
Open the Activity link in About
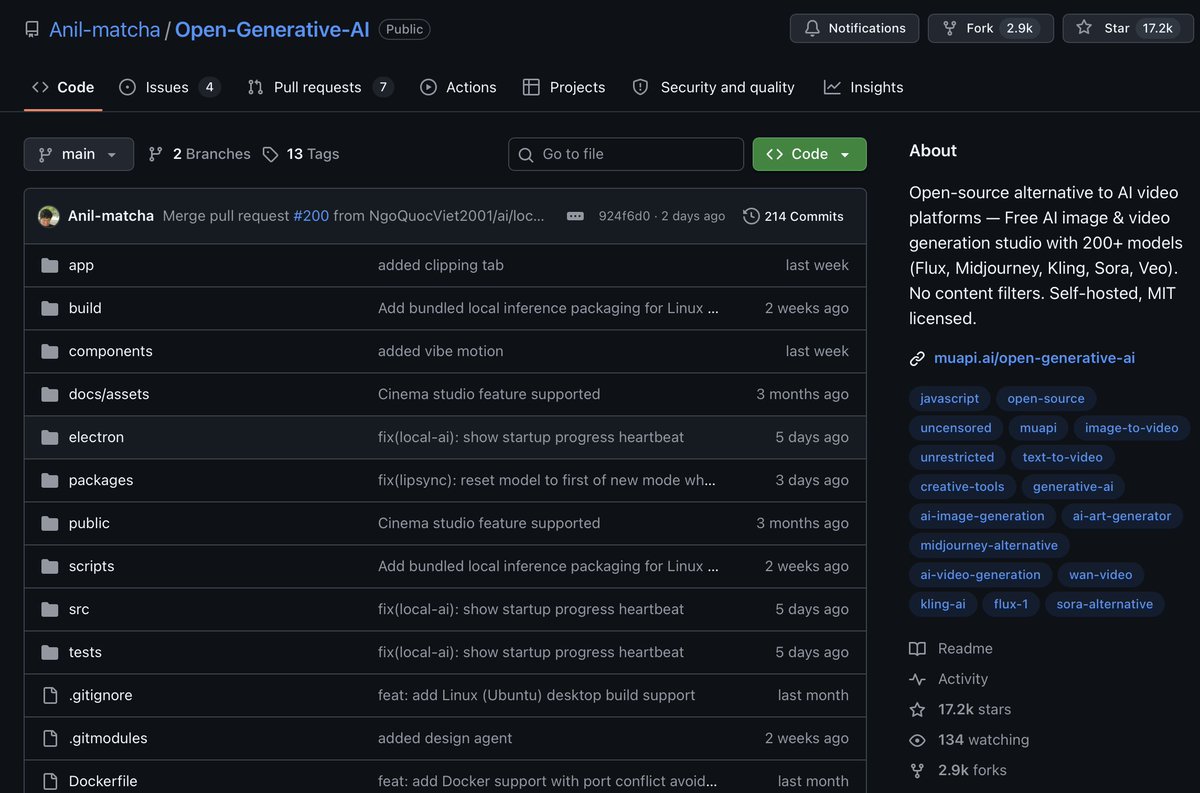pyautogui.click(x=949, y=679)
